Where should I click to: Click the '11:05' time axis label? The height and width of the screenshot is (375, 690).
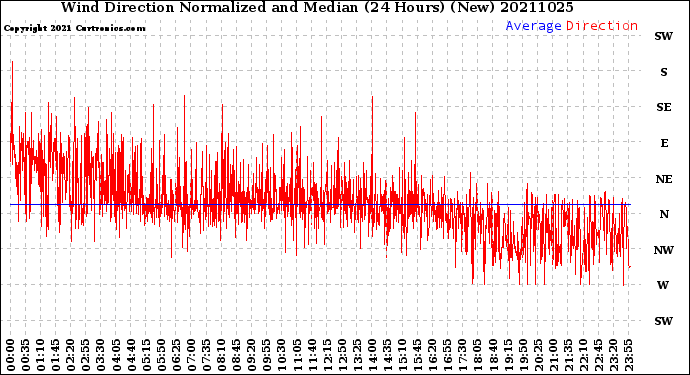[x=297, y=355]
